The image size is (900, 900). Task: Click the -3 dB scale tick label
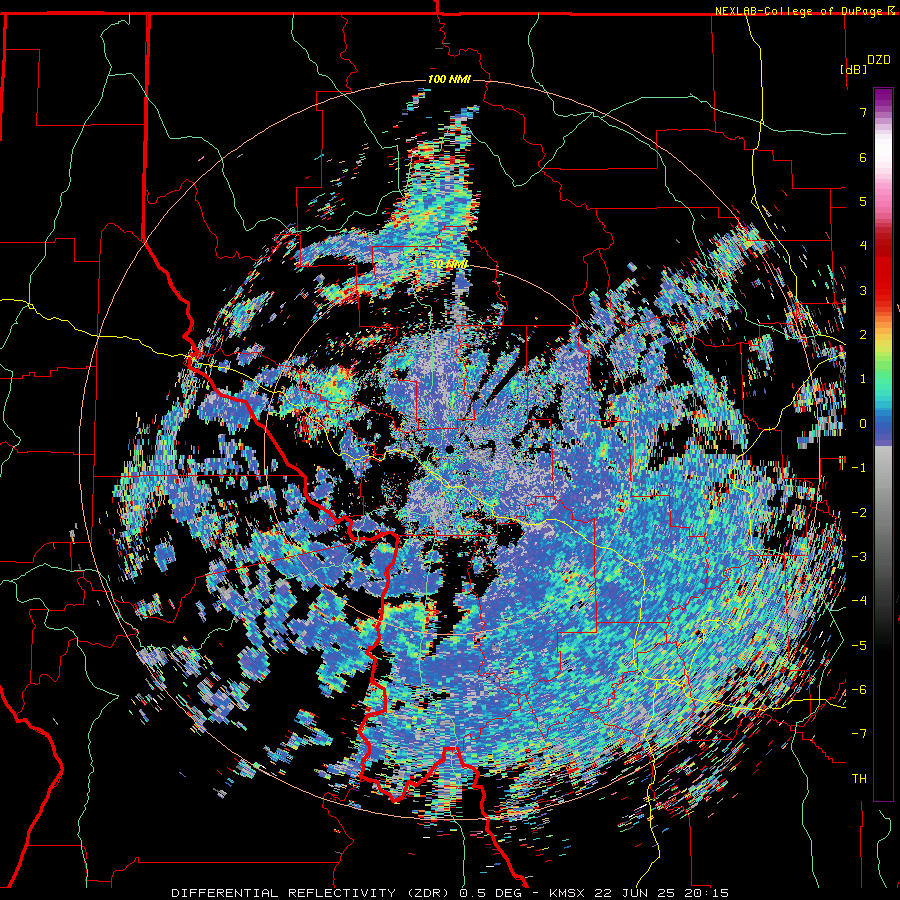(x=859, y=557)
